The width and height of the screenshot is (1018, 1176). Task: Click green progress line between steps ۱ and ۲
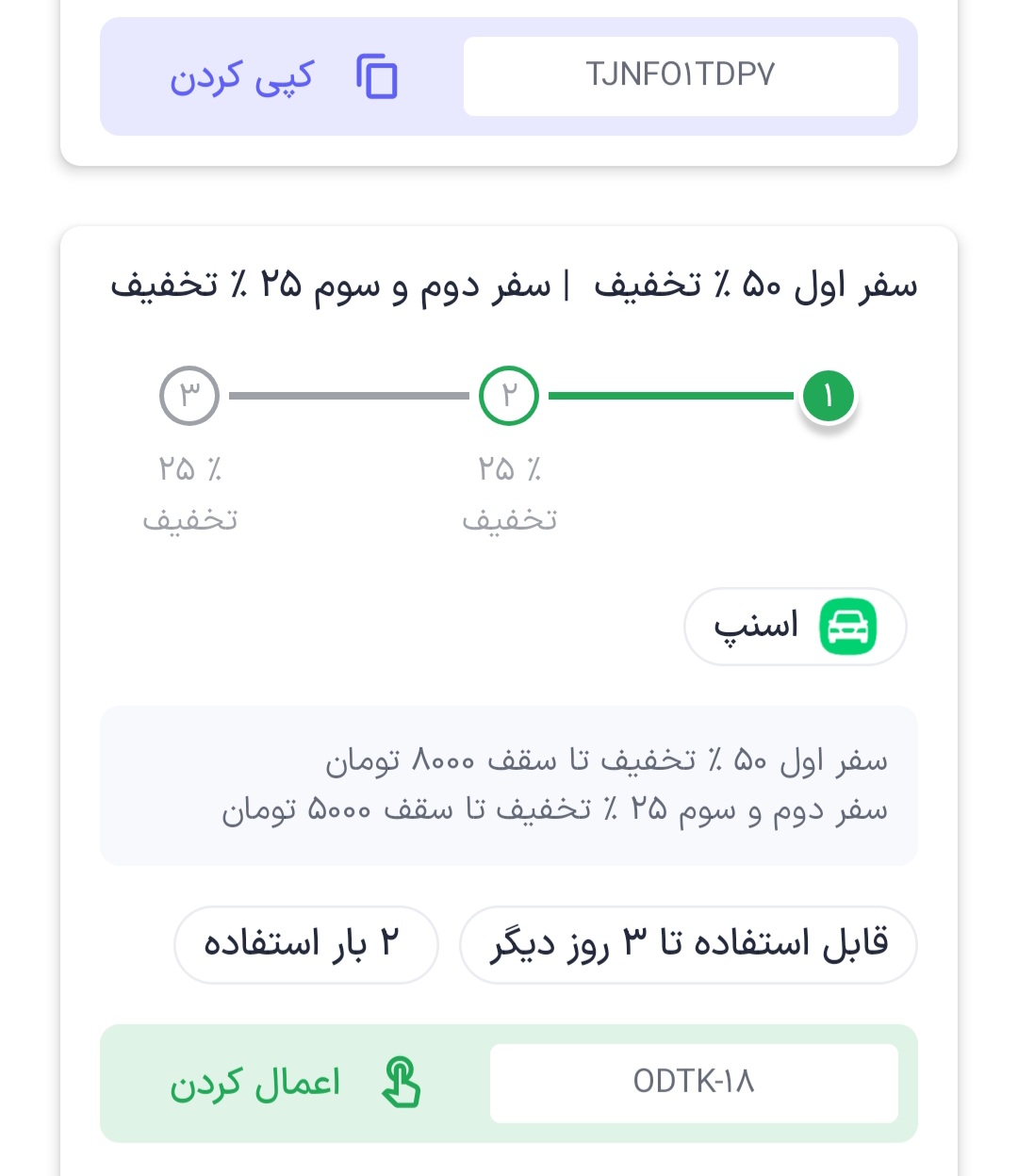click(x=670, y=396)
